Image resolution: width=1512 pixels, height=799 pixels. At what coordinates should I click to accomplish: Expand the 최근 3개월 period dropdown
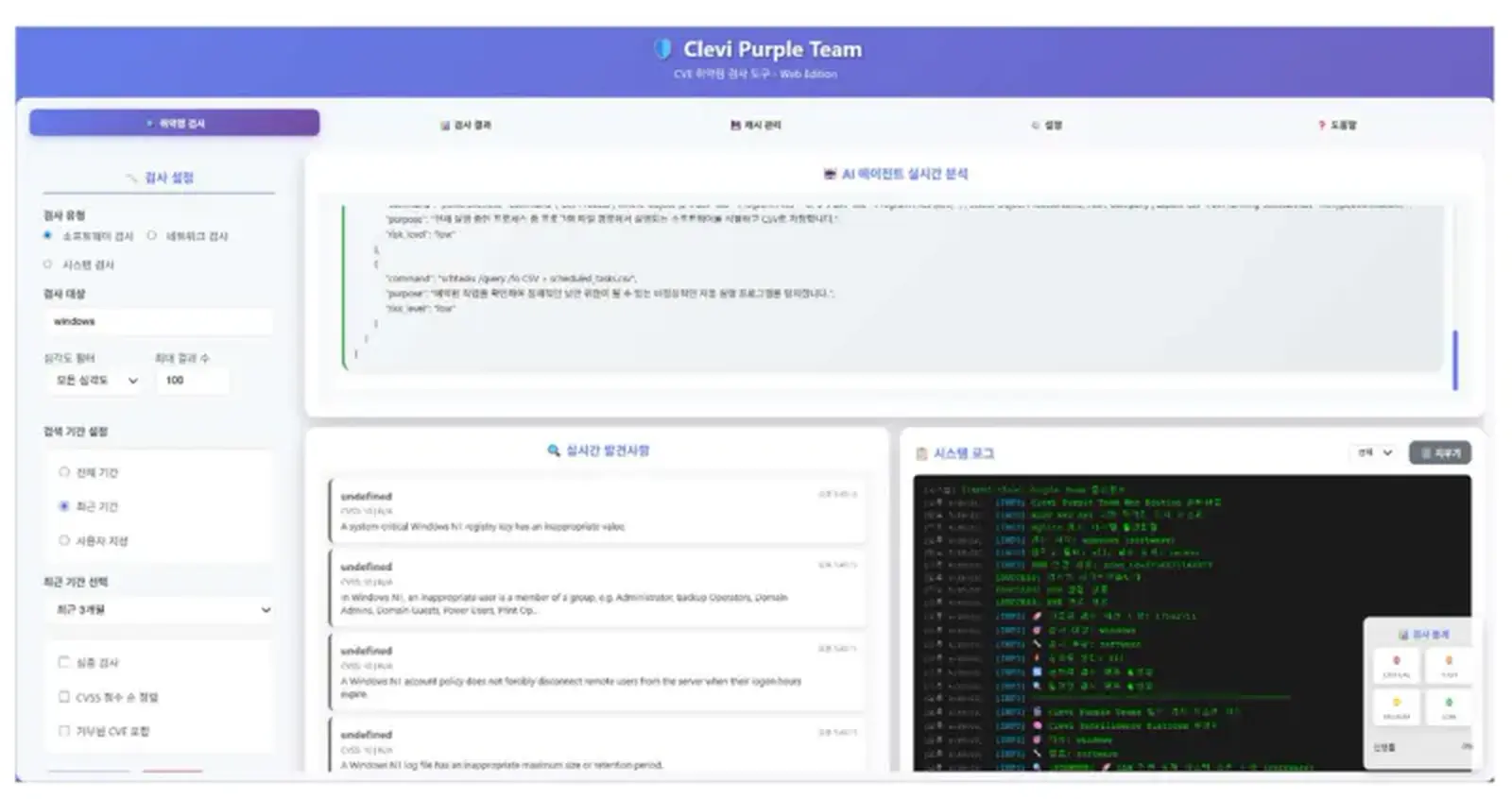(x=161, y=610)
